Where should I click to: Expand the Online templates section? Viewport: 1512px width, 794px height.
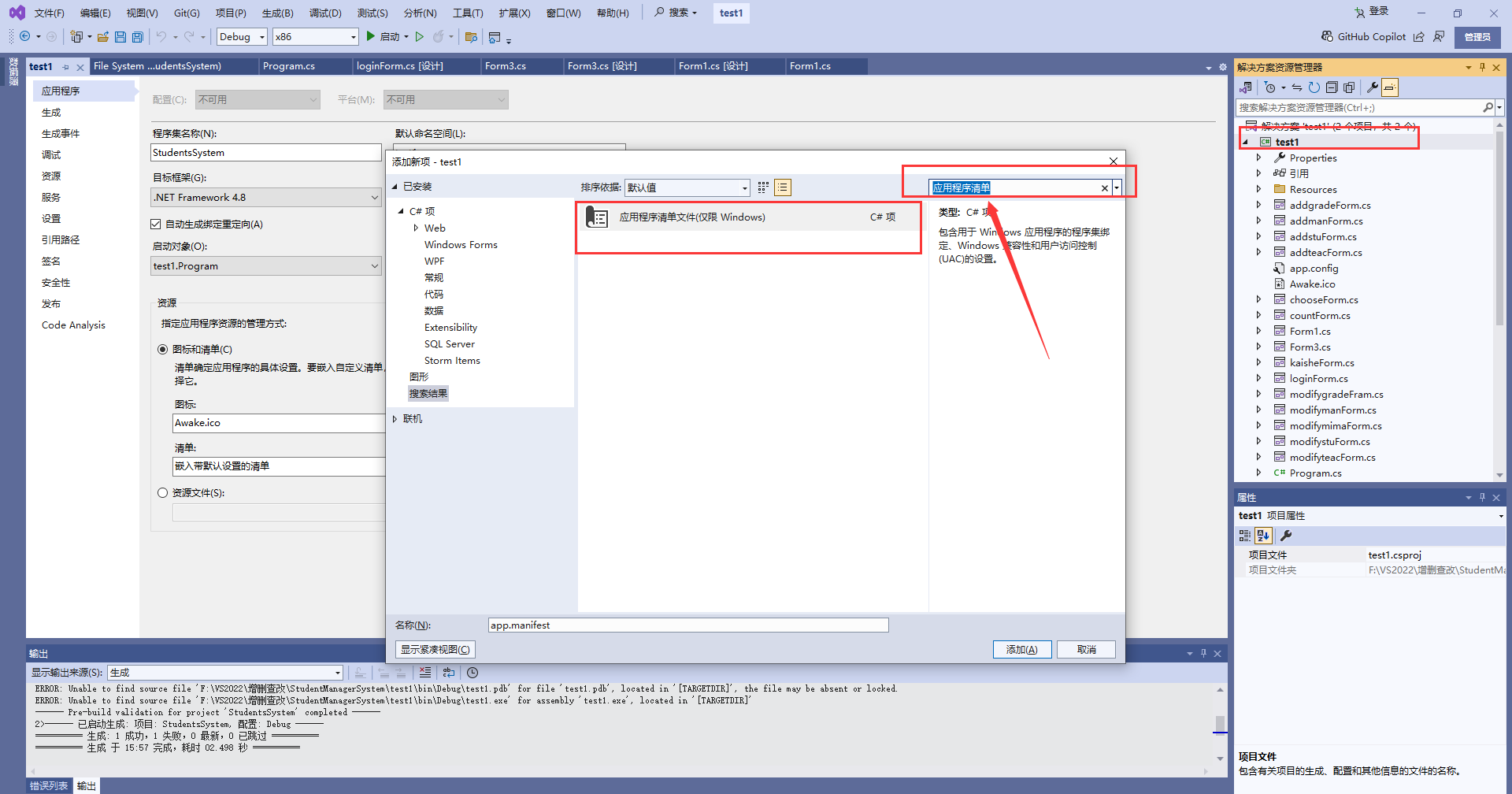[x=395, y=419]
